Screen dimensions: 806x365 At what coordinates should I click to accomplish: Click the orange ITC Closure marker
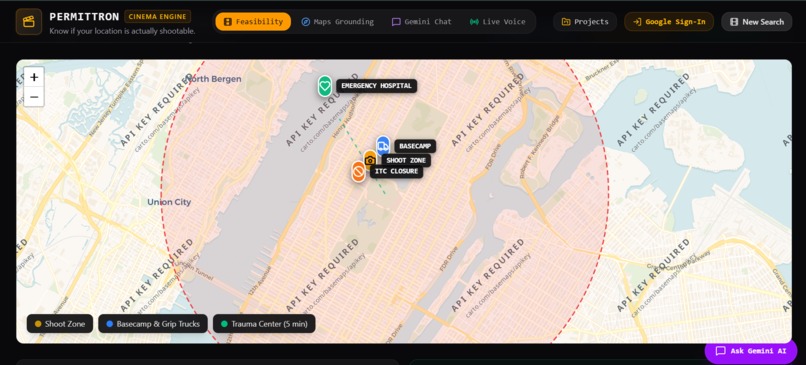[x=358, y=171]
